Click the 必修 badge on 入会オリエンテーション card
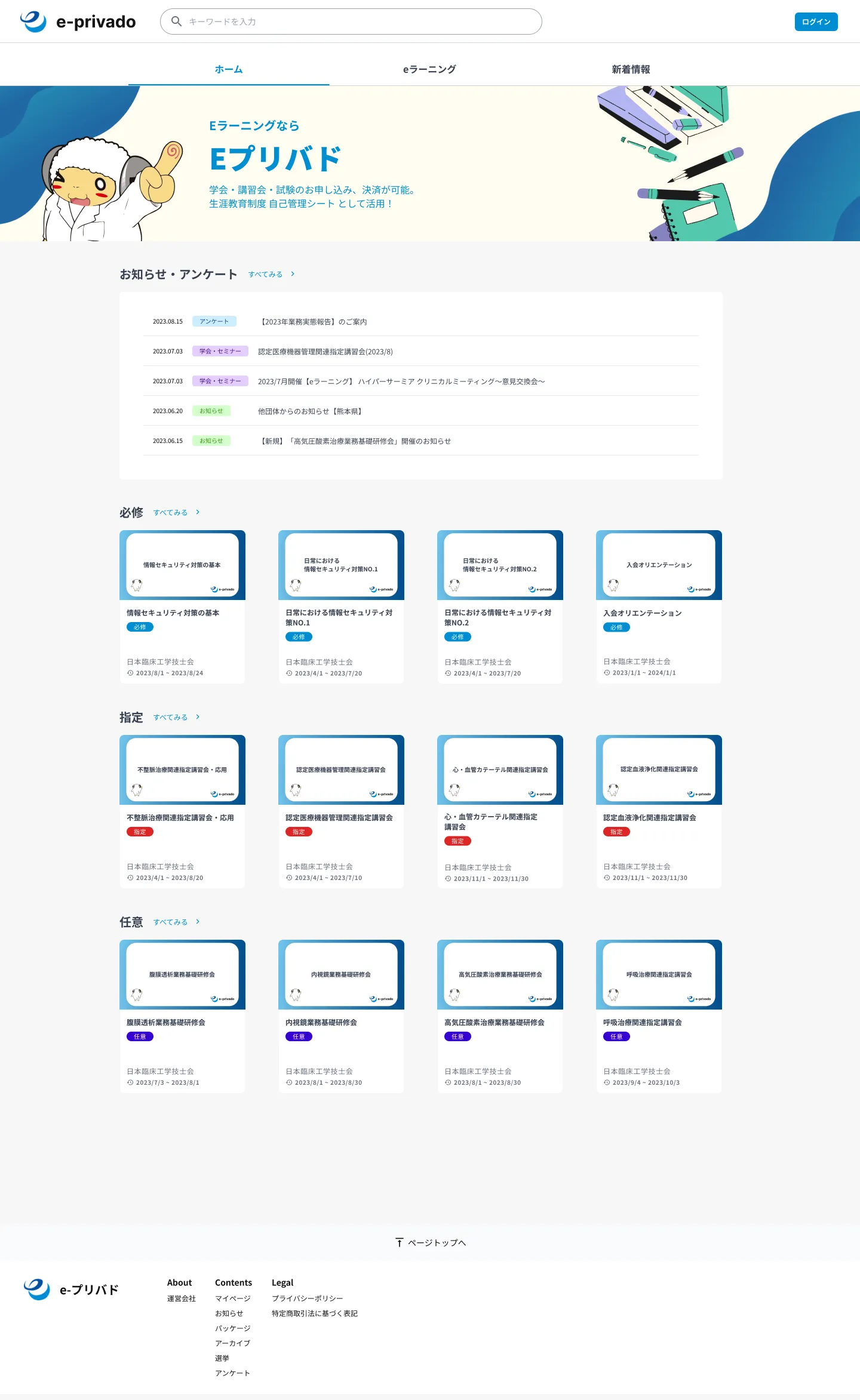860x1400 pixels. click(x=616, y=627)
